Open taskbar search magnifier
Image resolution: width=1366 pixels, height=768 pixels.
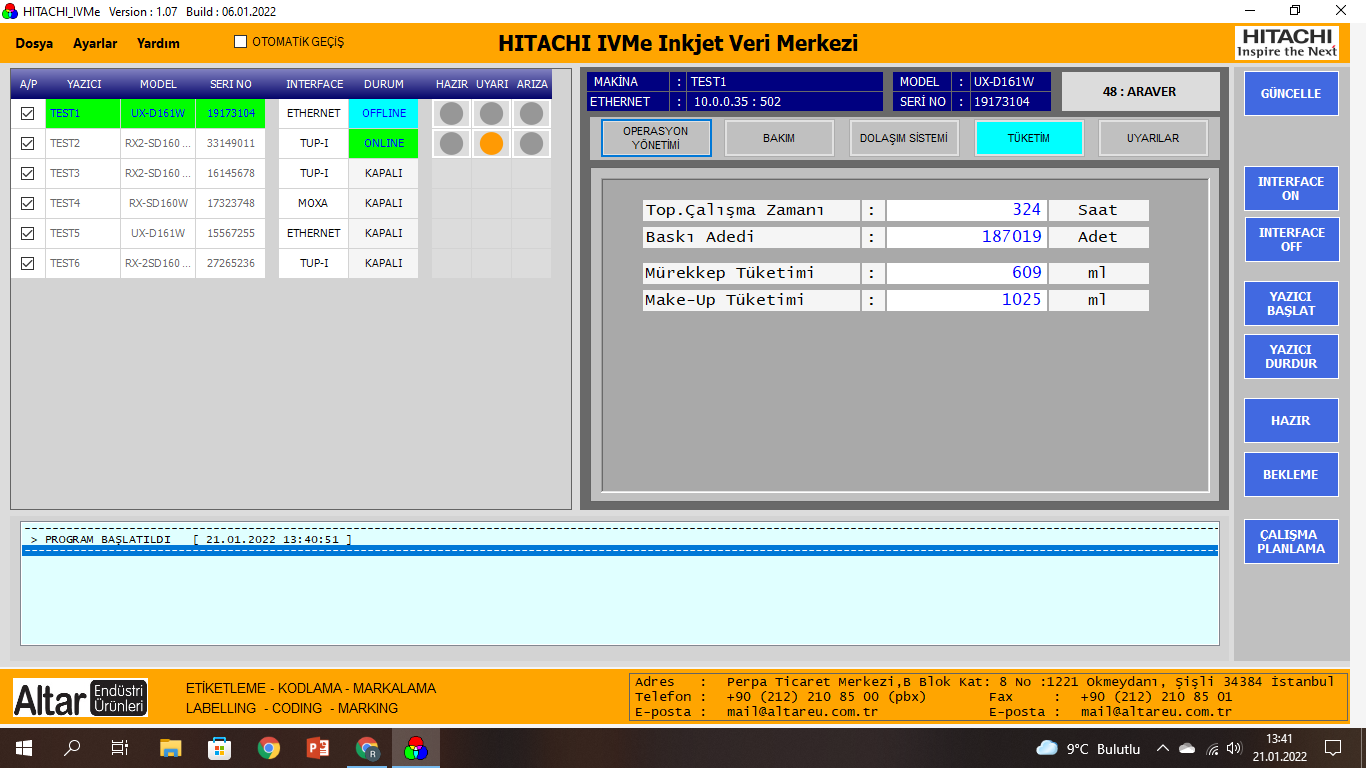click(72, 748)
